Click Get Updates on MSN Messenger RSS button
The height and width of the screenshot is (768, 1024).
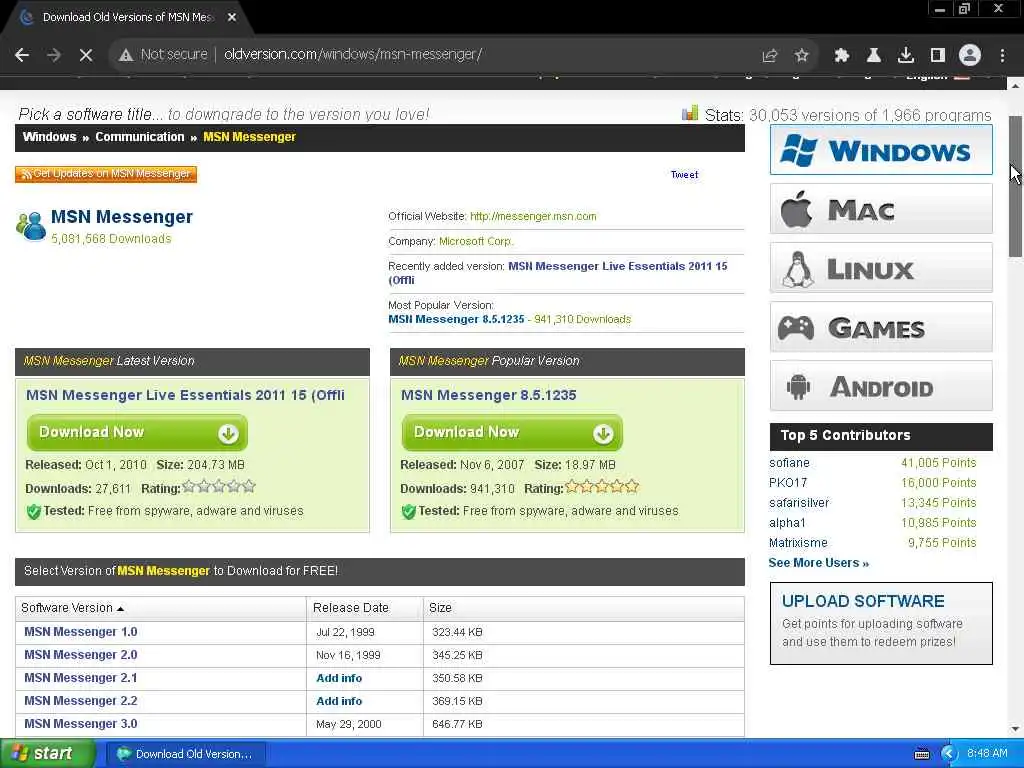coord(106,174)
